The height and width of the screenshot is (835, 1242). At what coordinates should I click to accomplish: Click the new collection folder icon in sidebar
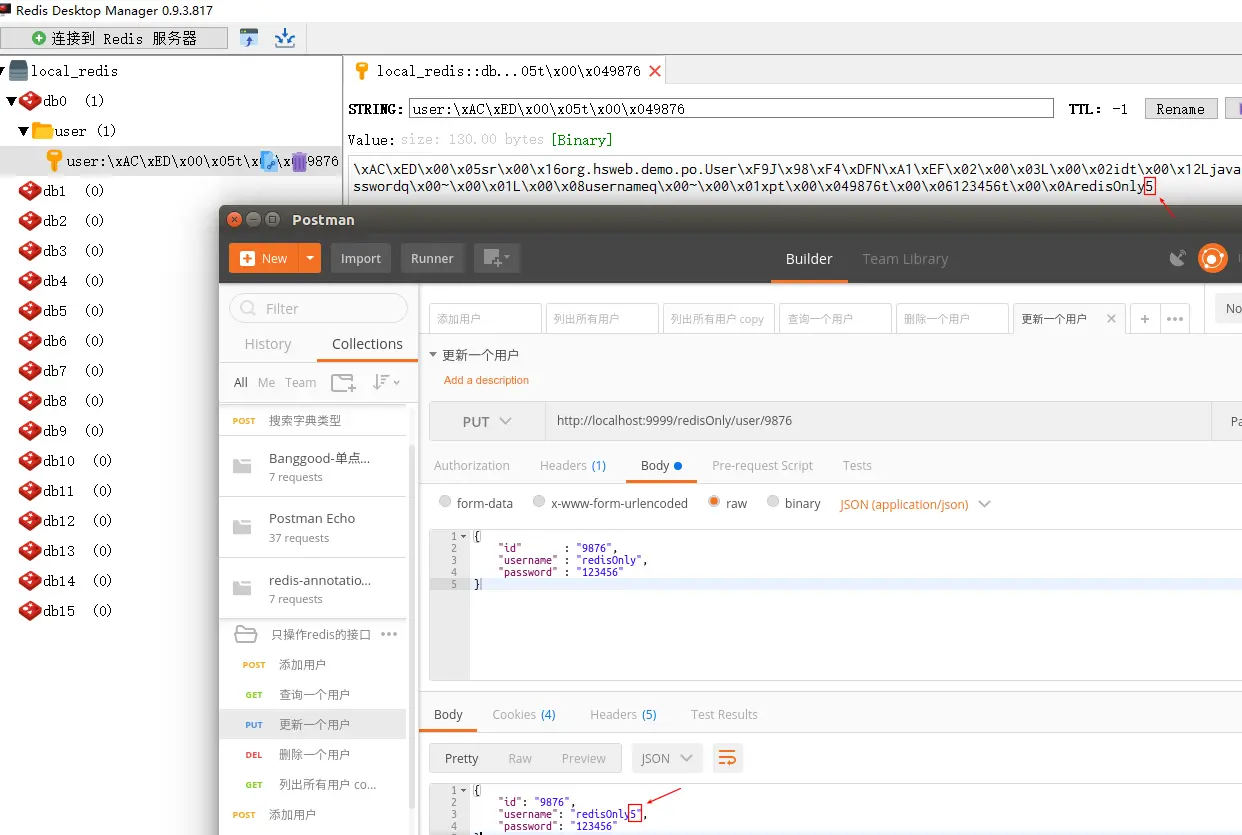point(343,382)
